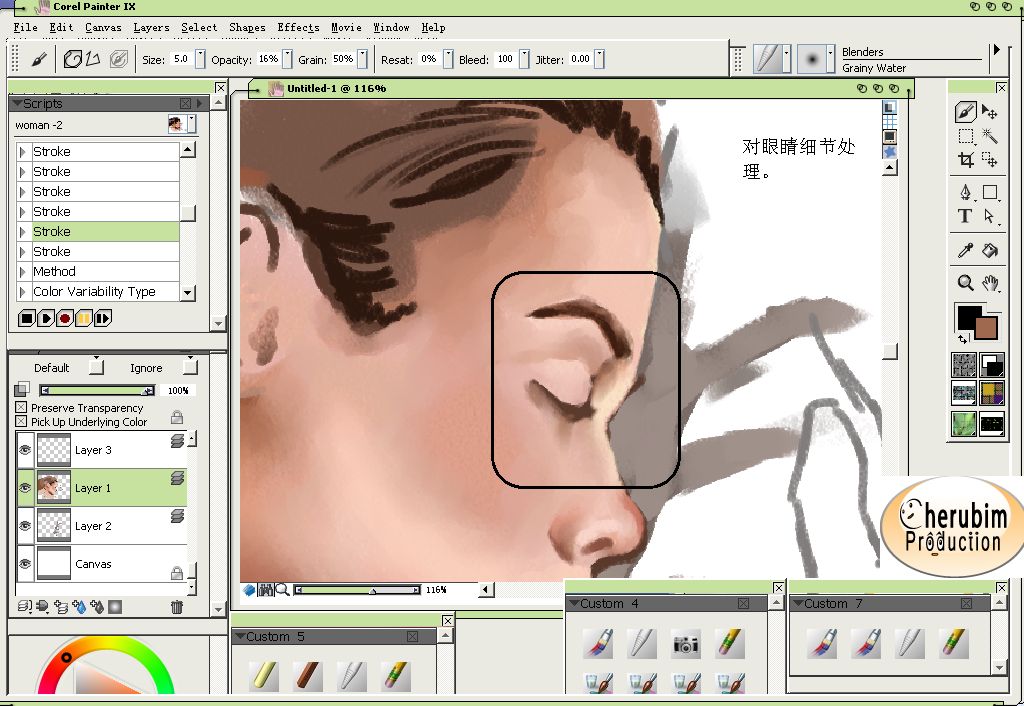Open the Ignore composite depth dropdown

(x=190, y=366)
